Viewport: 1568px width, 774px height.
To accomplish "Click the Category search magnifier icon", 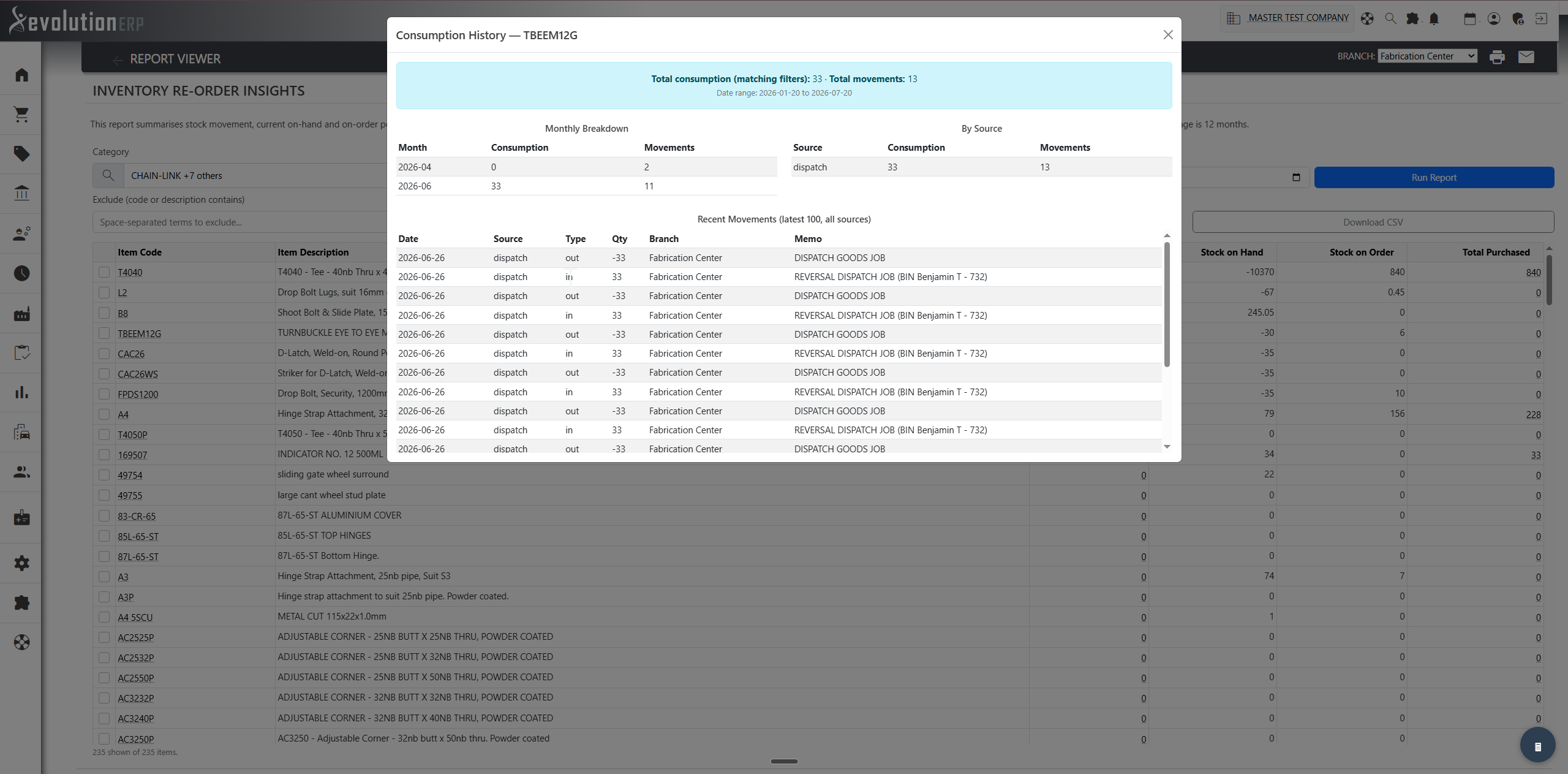I will point(108,176).
